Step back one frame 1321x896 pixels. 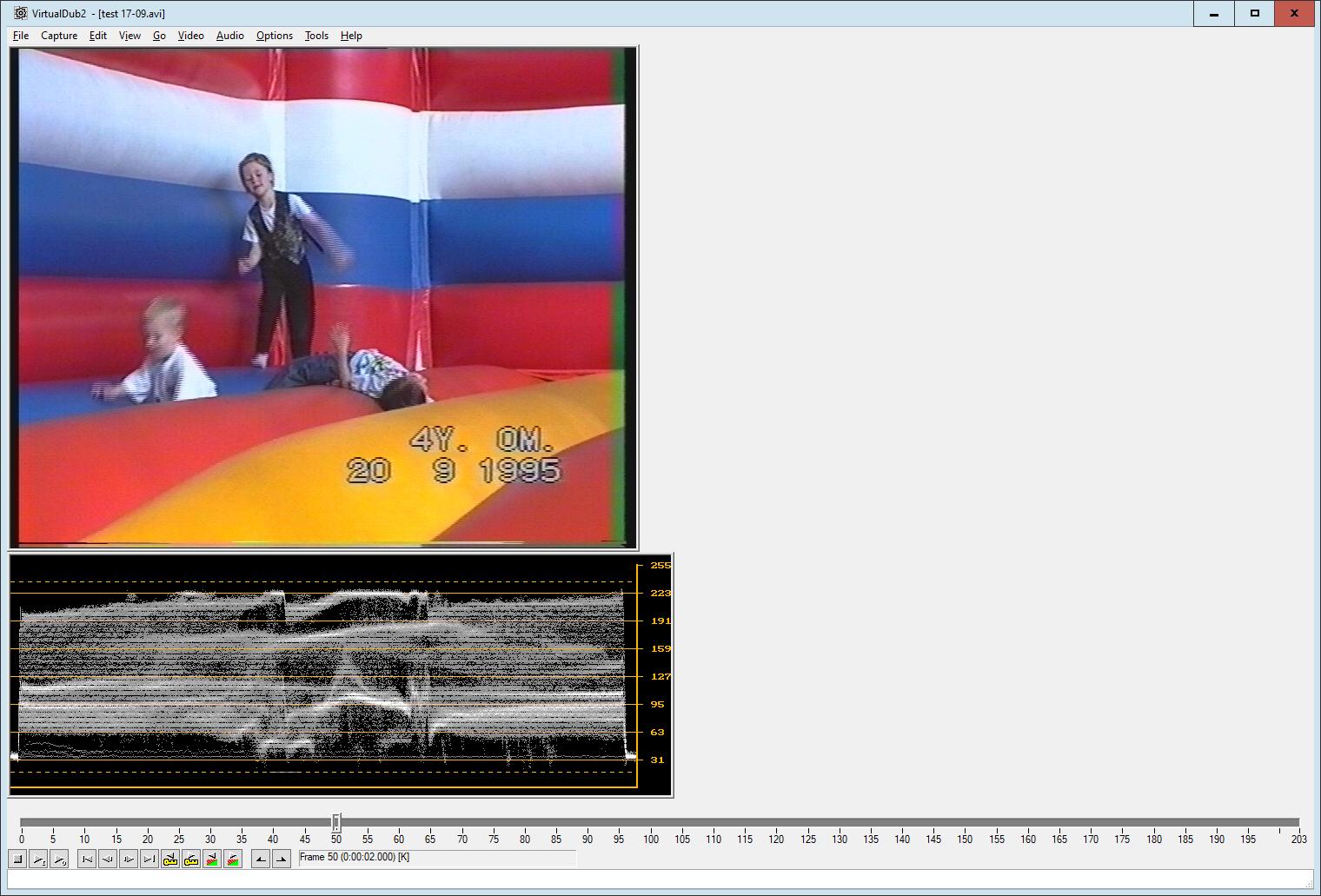(x=108, y=859)
